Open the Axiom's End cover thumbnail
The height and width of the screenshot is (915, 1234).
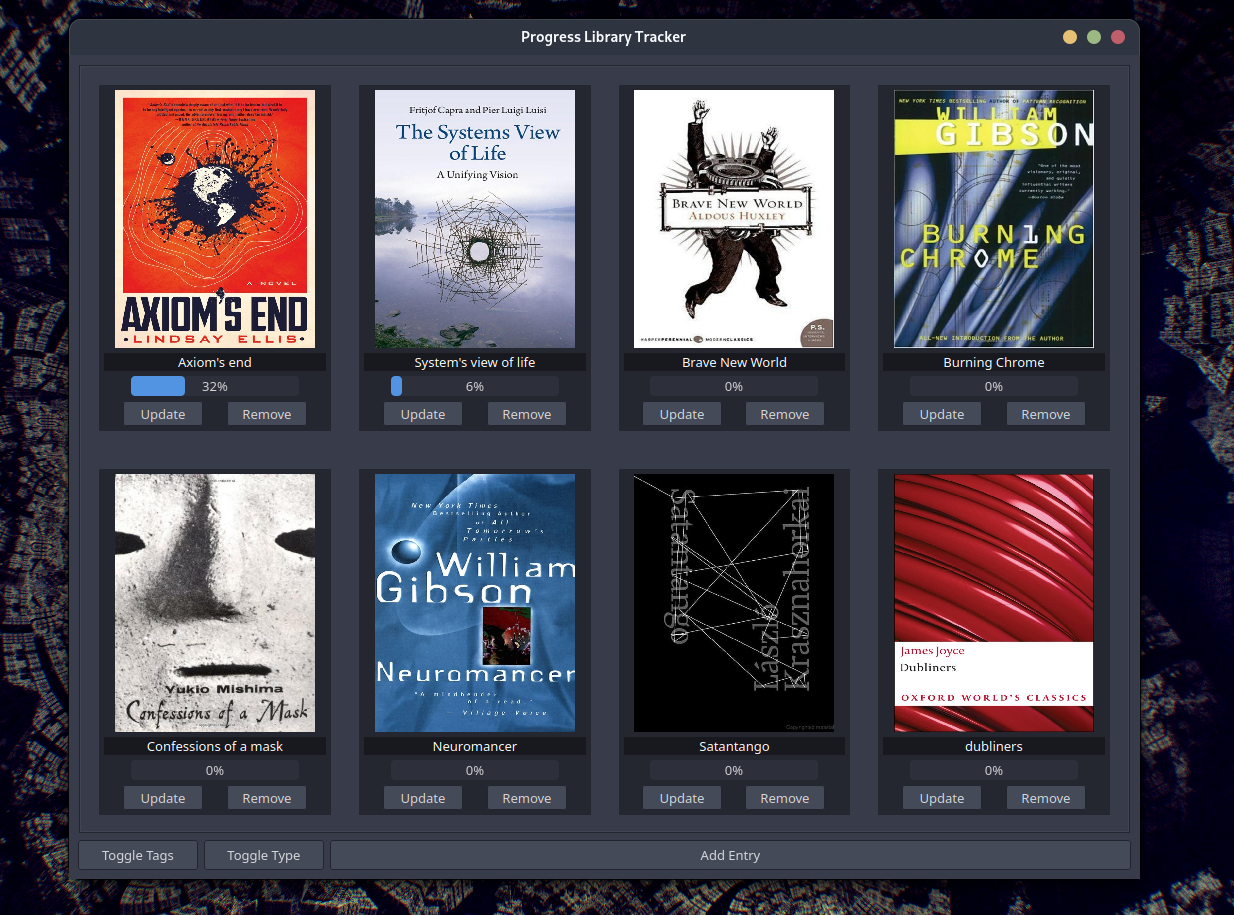(214, 219)
